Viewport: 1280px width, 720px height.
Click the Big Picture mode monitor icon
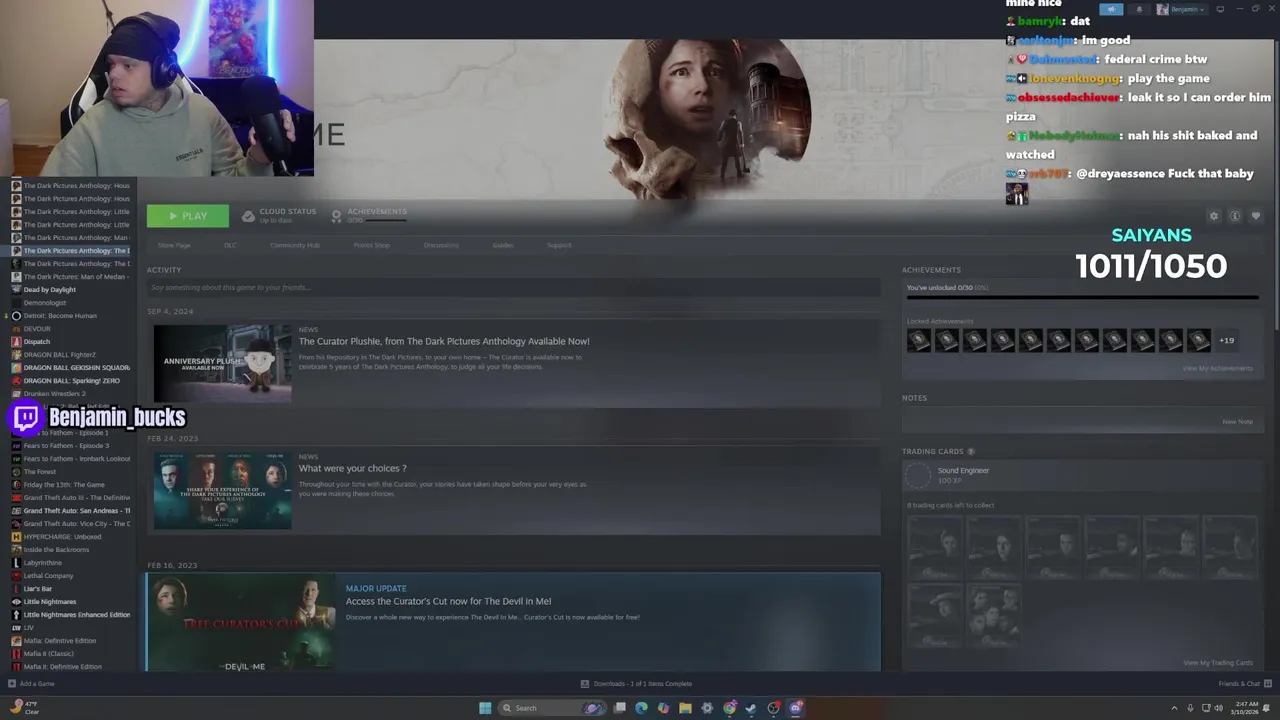click(x=1220, y=9)
